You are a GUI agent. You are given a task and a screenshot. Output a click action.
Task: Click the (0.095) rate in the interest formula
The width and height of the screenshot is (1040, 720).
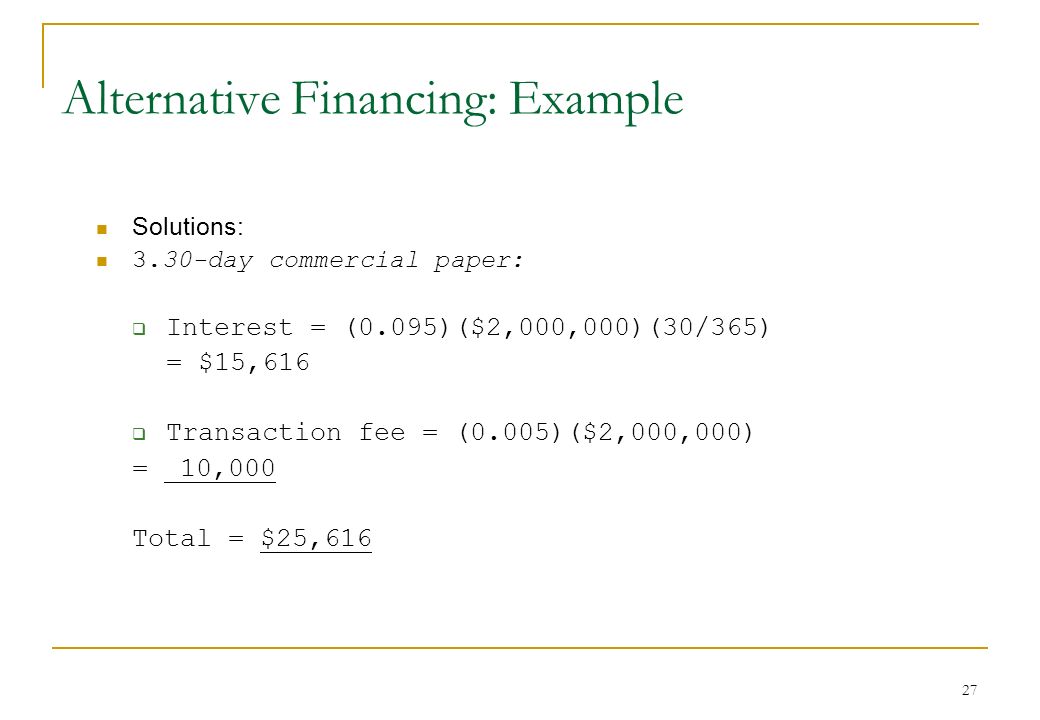[398, 328]
